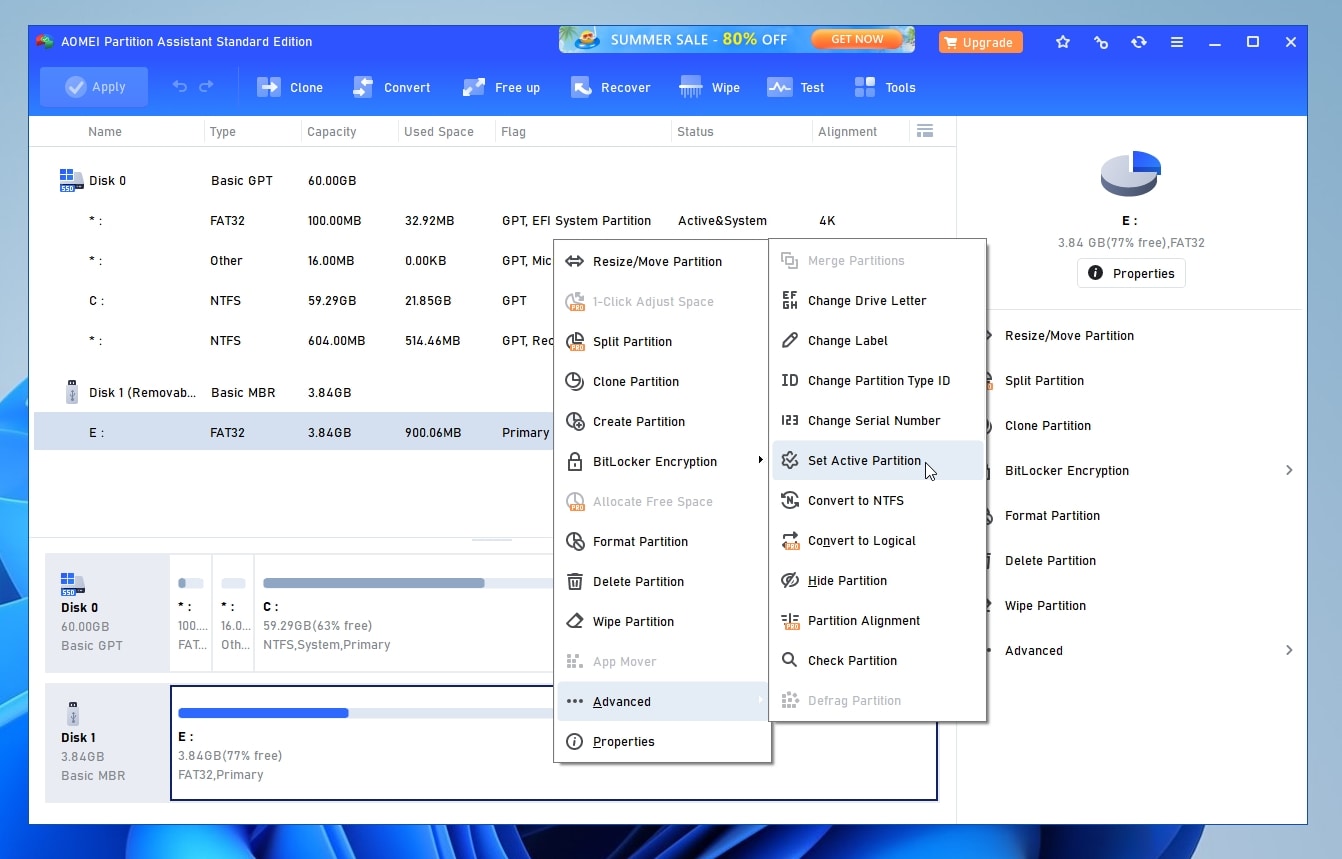
Task: Click the Upgrade button
Action: click(979, 42)
